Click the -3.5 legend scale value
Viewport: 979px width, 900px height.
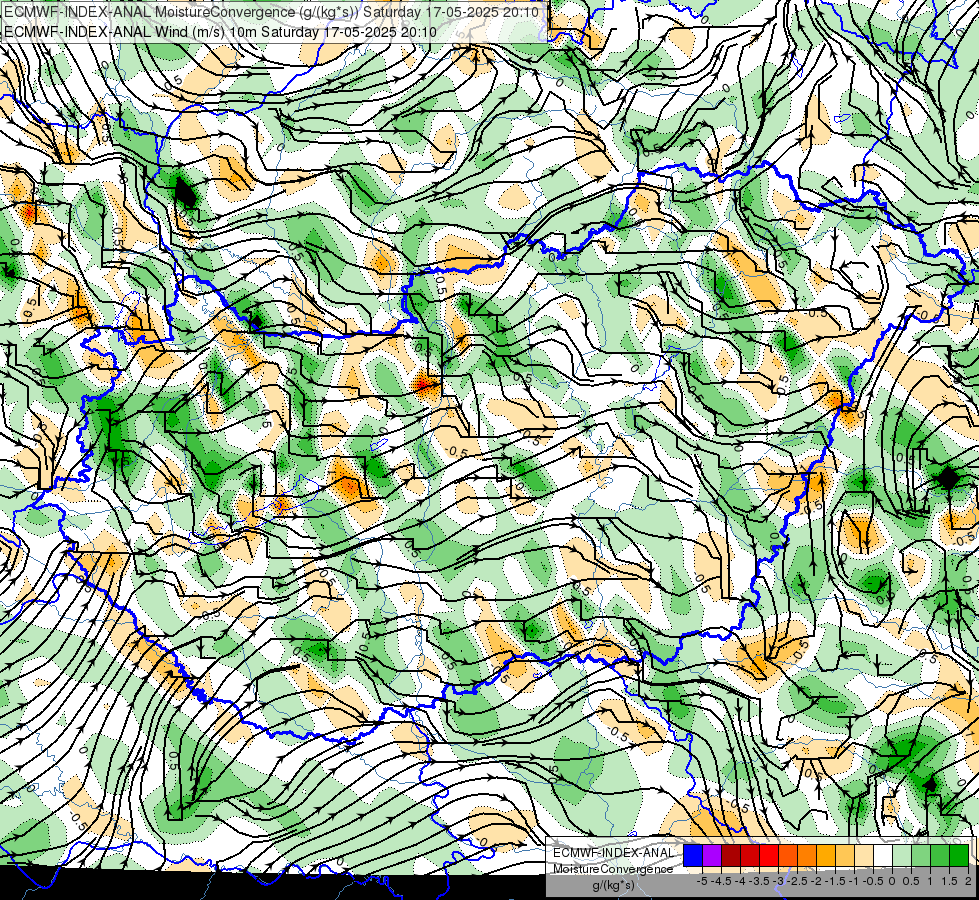(x=759, y=881)
